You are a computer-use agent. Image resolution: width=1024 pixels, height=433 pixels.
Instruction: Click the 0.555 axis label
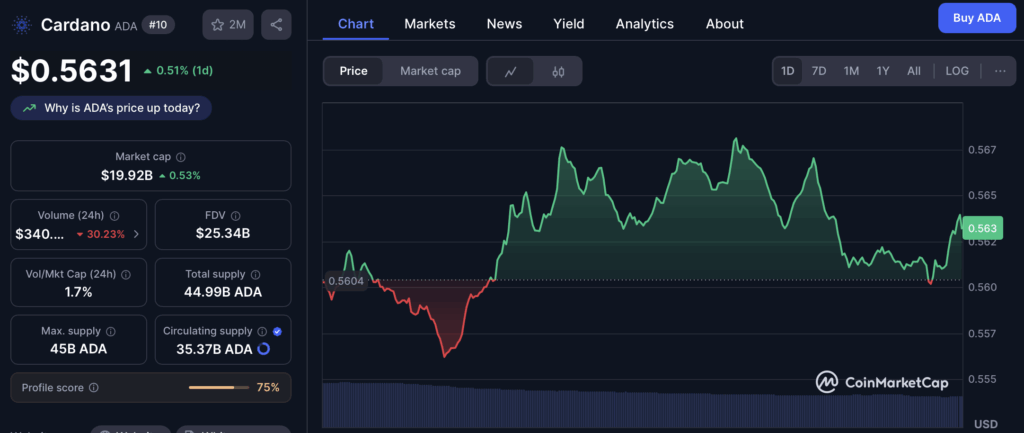point(982,379)
